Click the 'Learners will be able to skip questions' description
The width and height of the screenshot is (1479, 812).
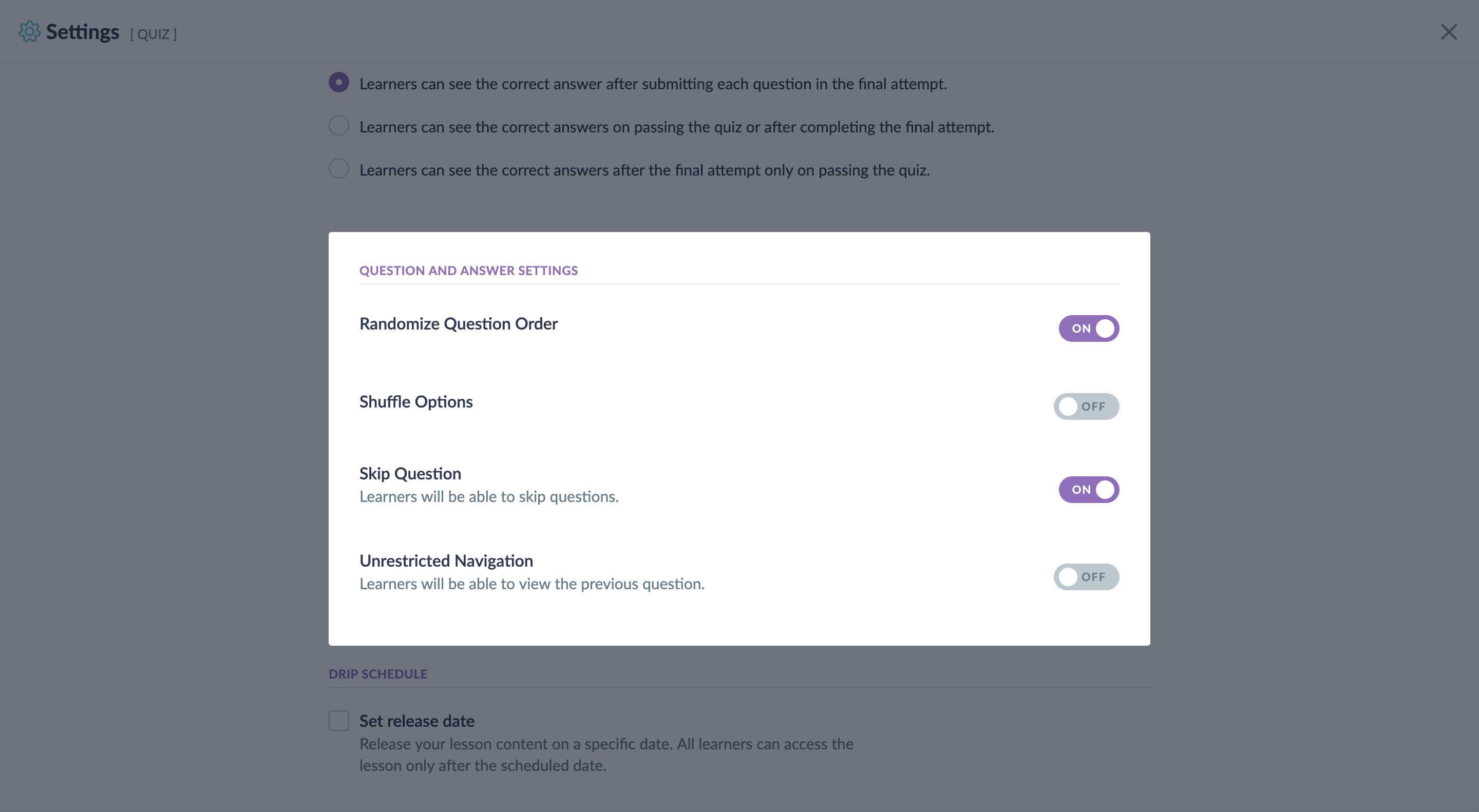coord(488,496)
